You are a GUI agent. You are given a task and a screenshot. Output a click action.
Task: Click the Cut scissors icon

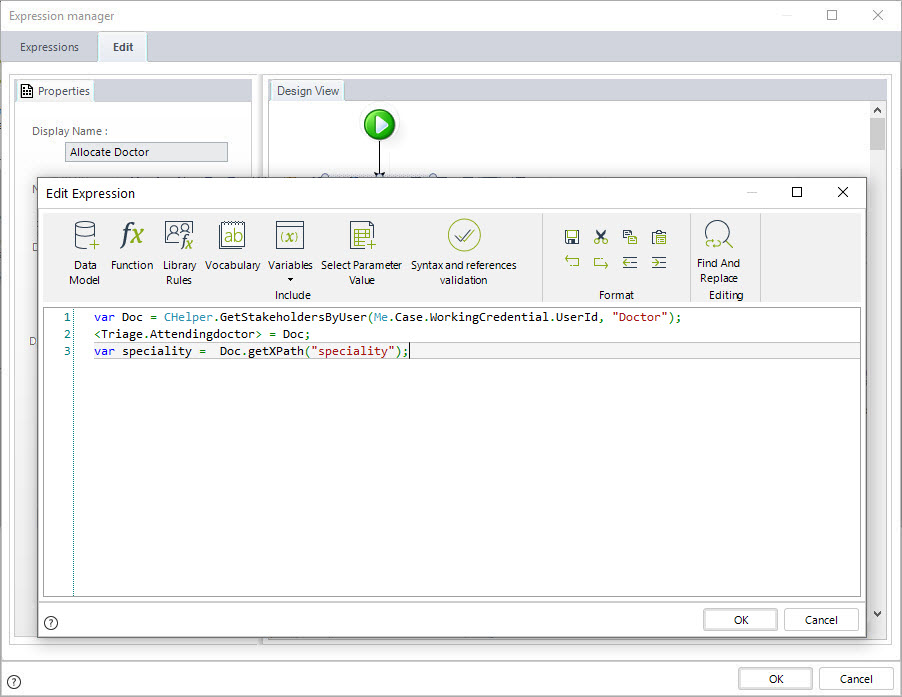point(601,237)
